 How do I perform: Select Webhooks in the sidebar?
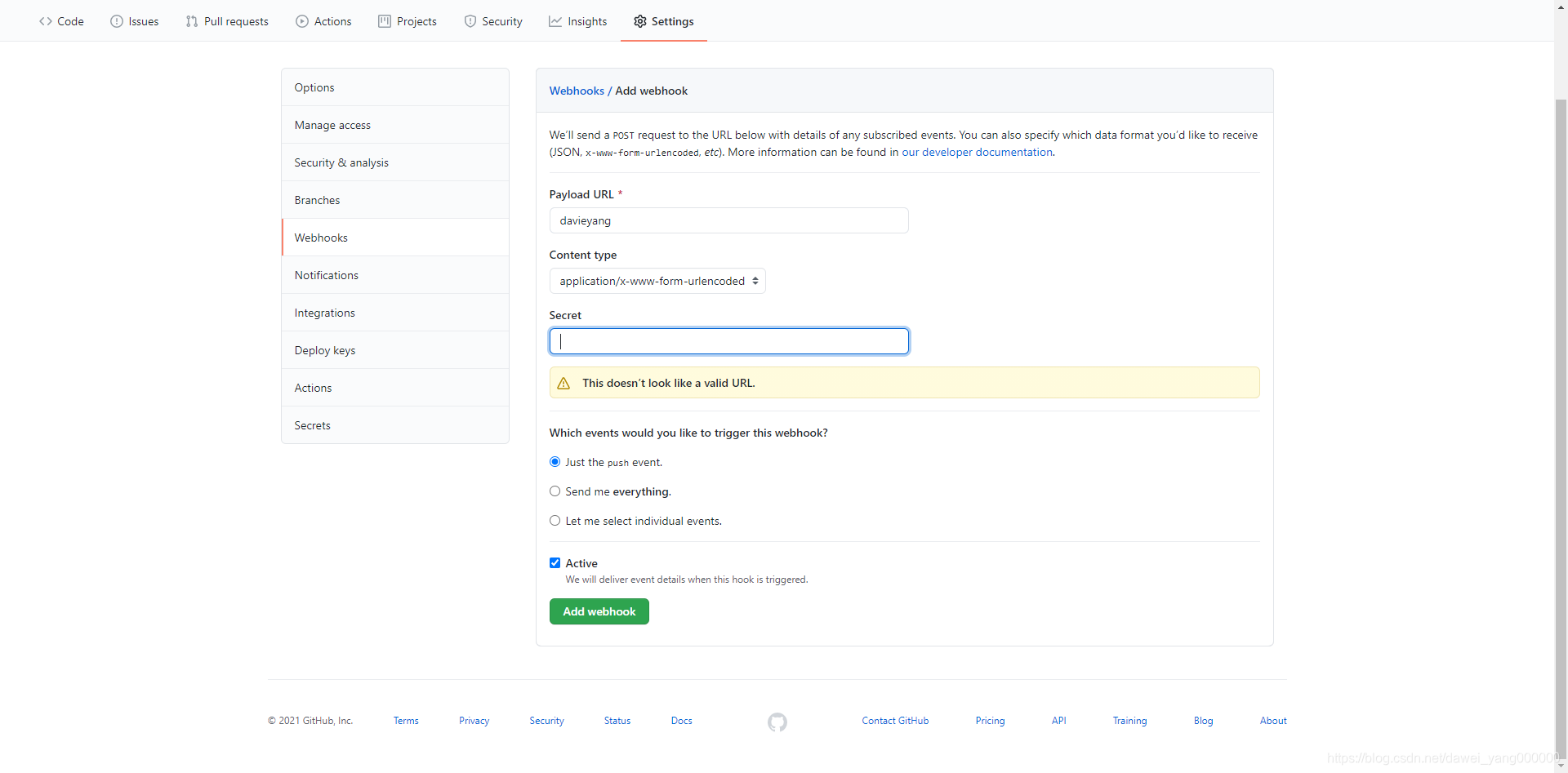(395, 238)
